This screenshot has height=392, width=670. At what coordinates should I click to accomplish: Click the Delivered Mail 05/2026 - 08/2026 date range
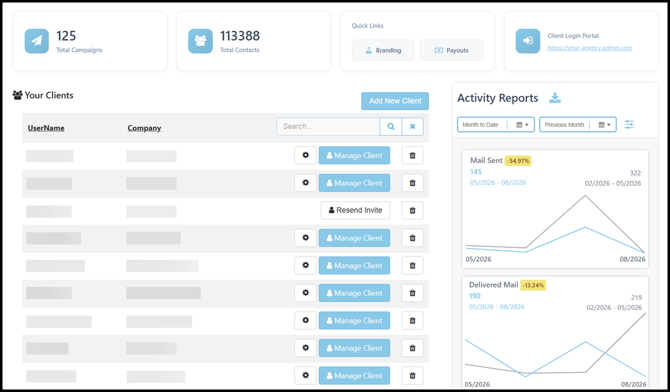497,307
